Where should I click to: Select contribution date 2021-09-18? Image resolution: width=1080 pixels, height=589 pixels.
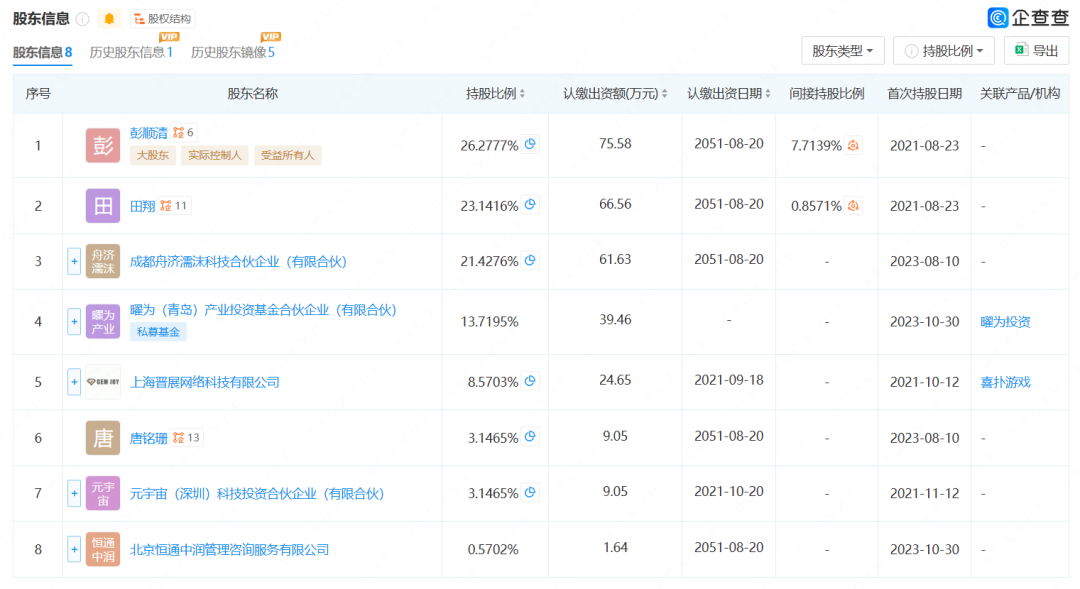[729, 380]
